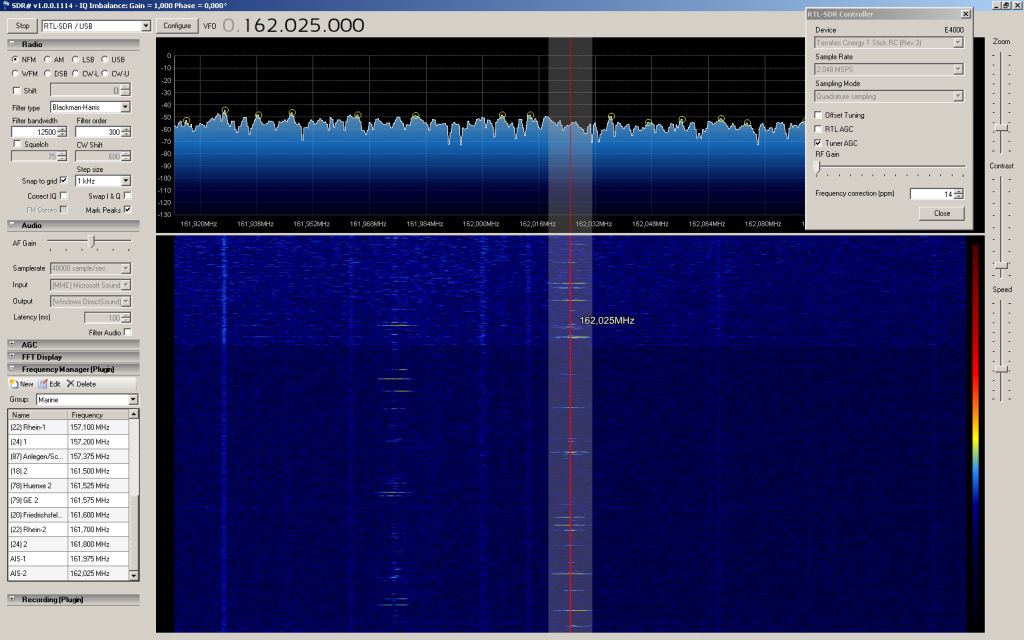
Task: Expand the AGC panel section
Action: 13,344
